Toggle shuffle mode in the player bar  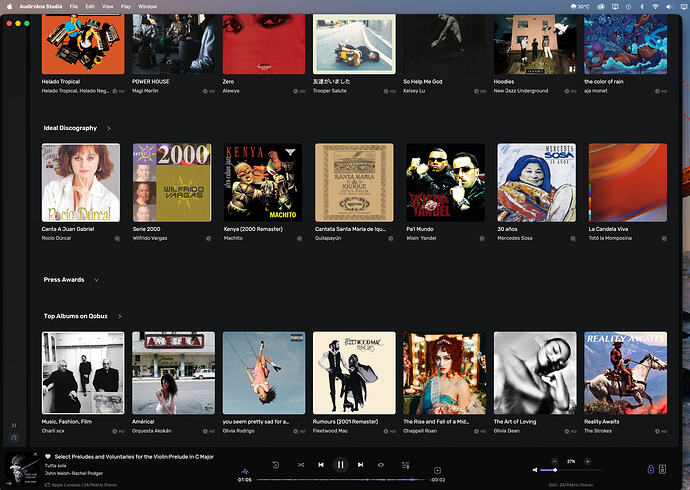coord(301,464)
